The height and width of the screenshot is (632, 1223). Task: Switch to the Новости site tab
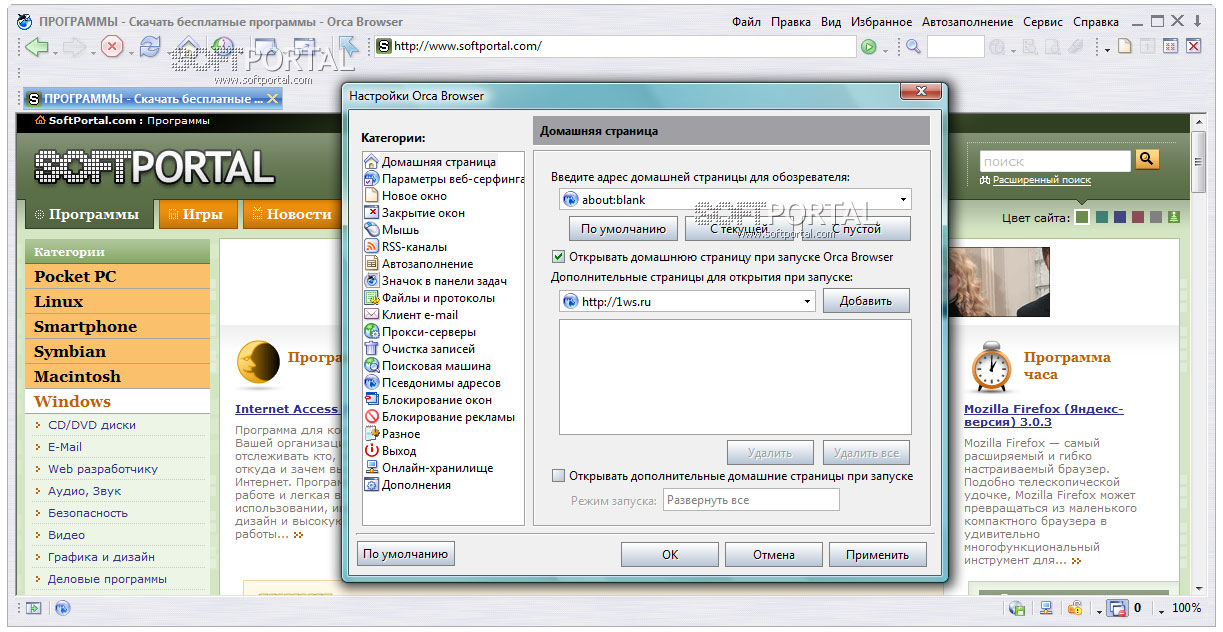[292, 214]
